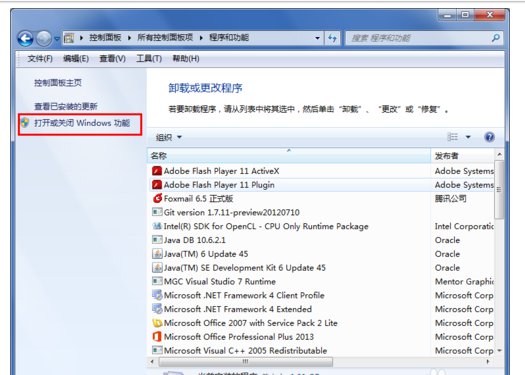Select the Git version 1.7.11 icon
The image size is (525, 375).
(157, 212)
